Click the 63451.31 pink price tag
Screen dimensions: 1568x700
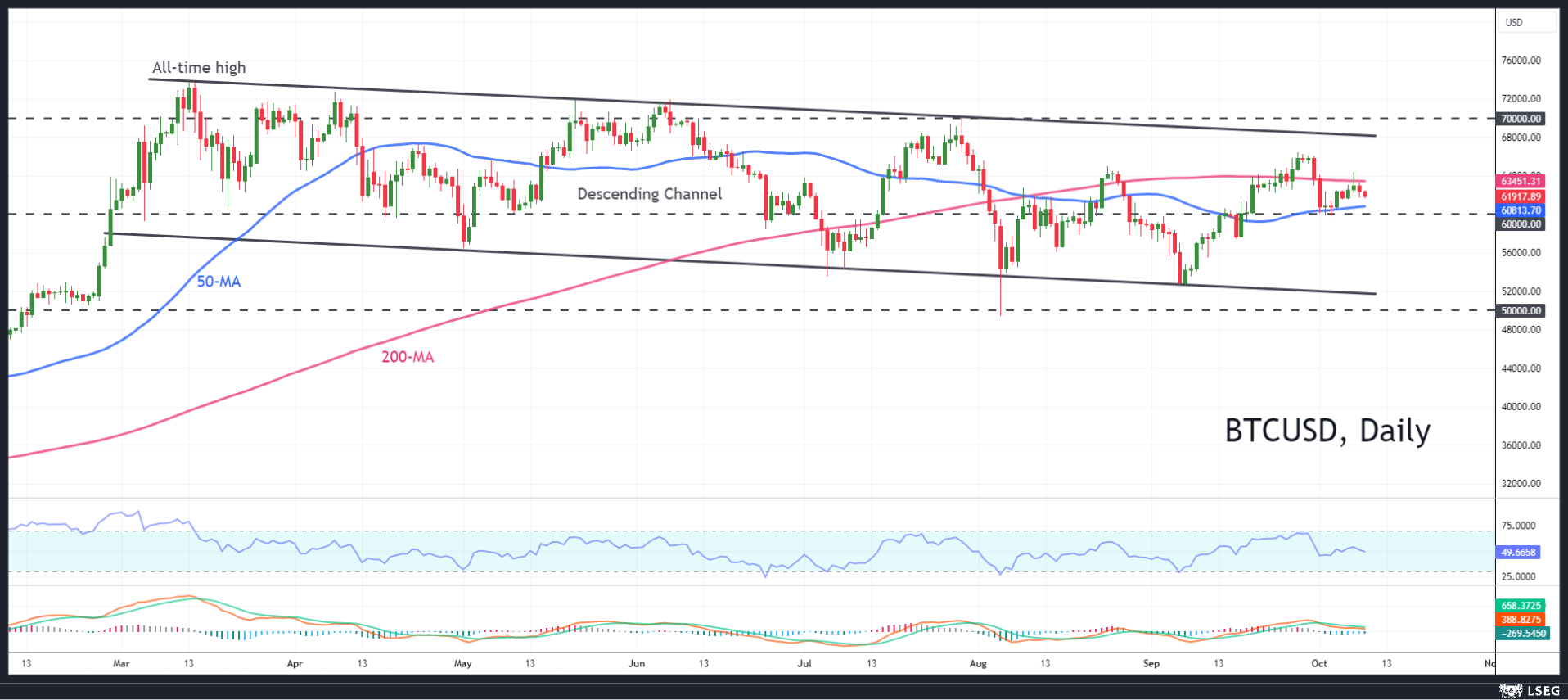[x=1521, y=182]
